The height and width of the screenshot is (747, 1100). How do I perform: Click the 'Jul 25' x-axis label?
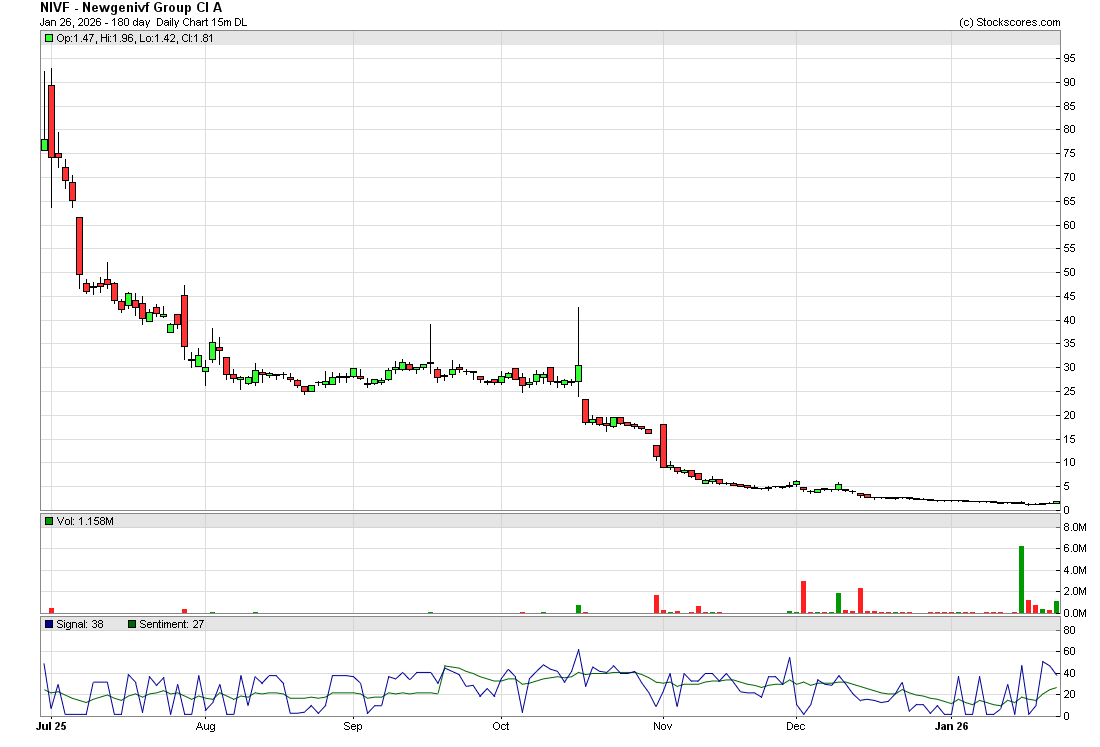click(x=51, y=726)
